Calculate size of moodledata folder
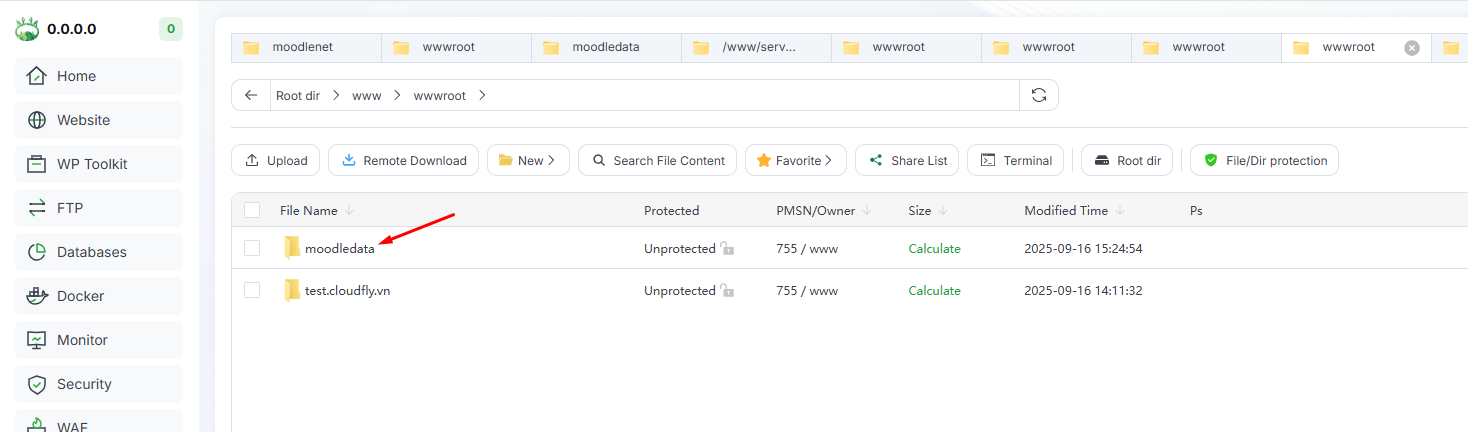 (x=934, y=248)
